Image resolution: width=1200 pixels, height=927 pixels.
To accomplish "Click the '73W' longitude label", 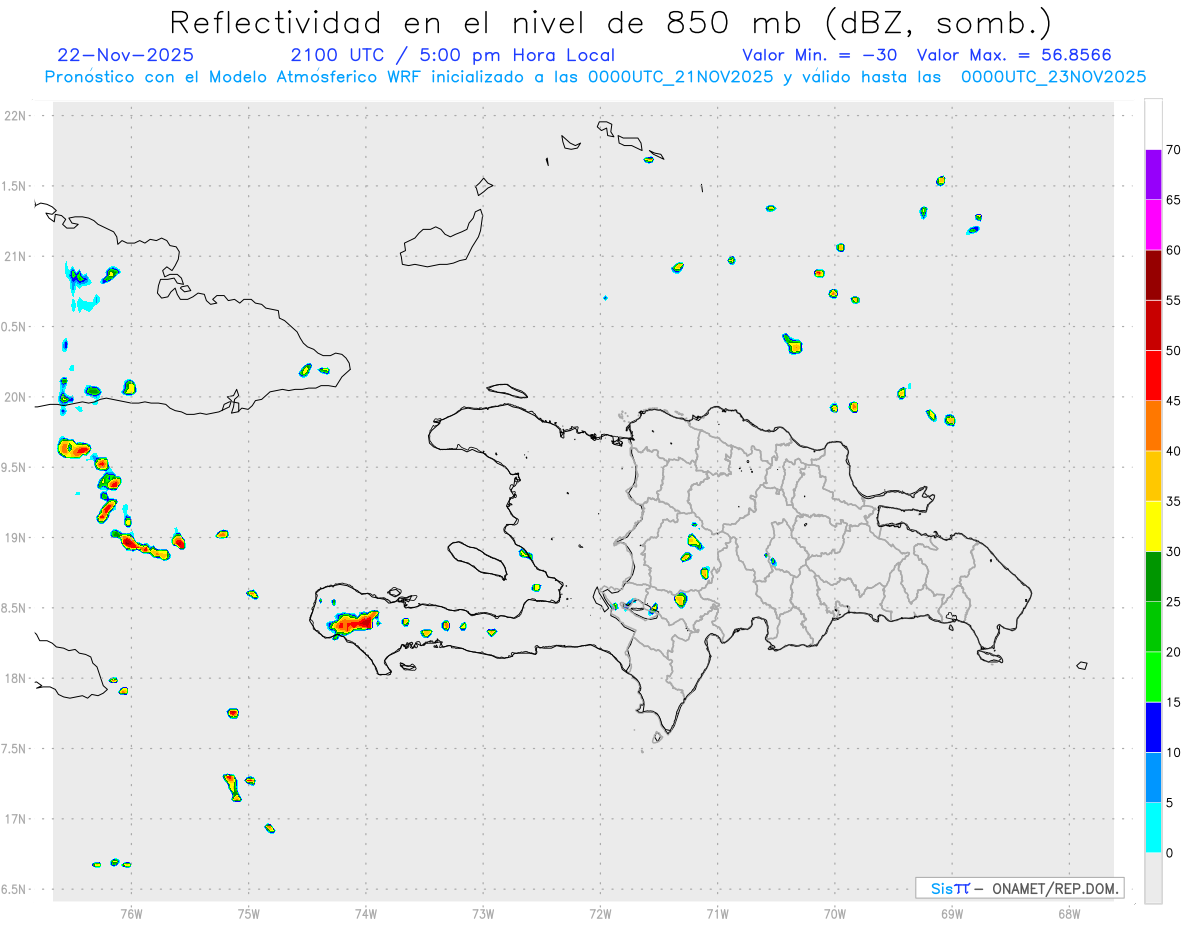I will point(483,913).
